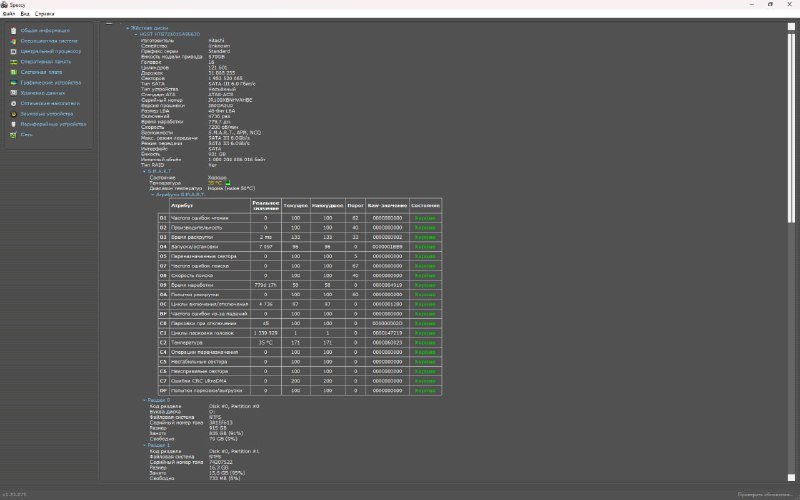Collapse the Раздел 0 partition node

(144, 399)
